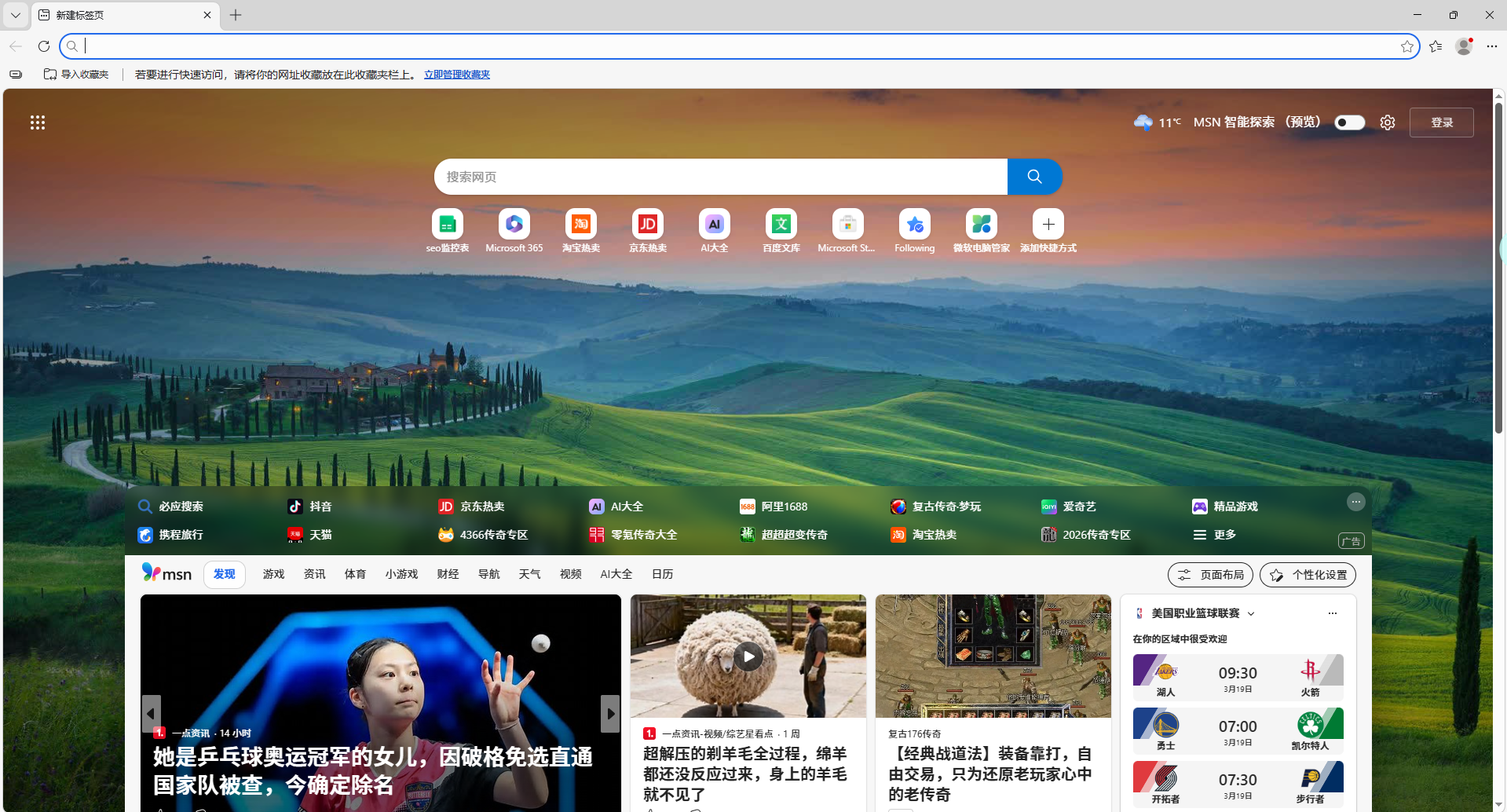Open the 百度文库 quick link
This screenshot has width=1507, height=812.
point(781,229)
